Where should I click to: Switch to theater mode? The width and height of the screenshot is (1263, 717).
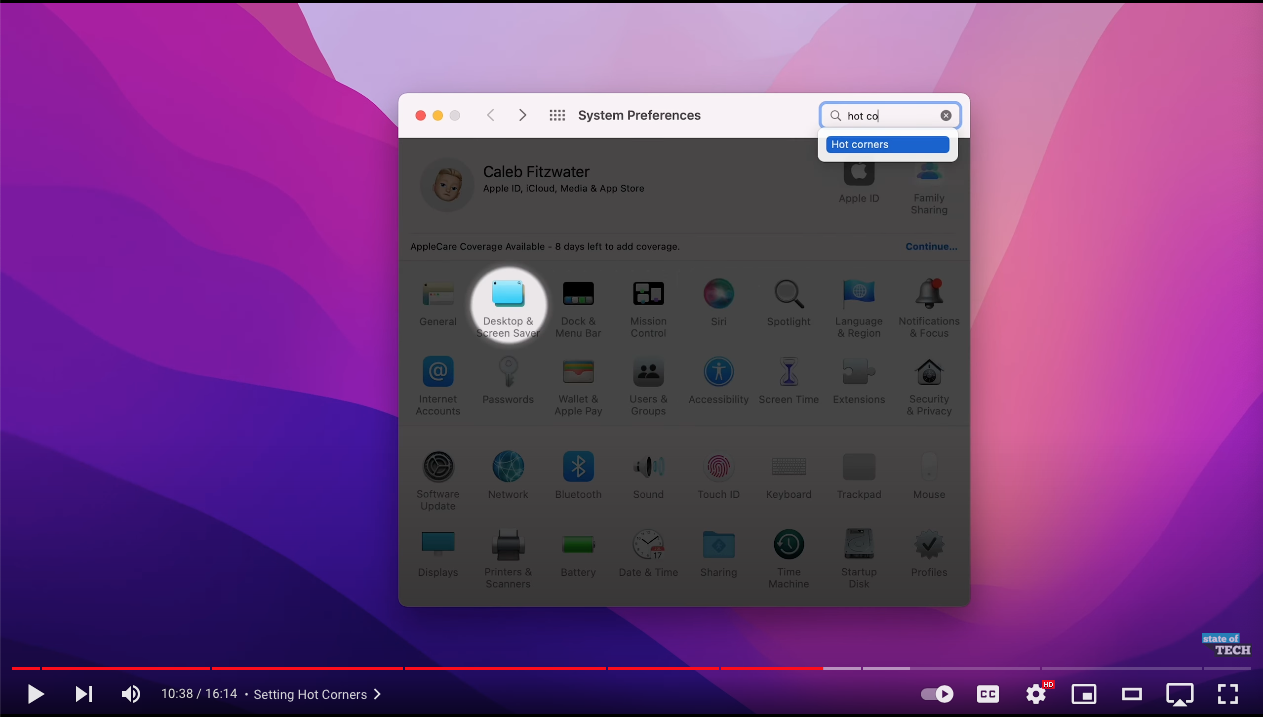[x=1132, y=694]
